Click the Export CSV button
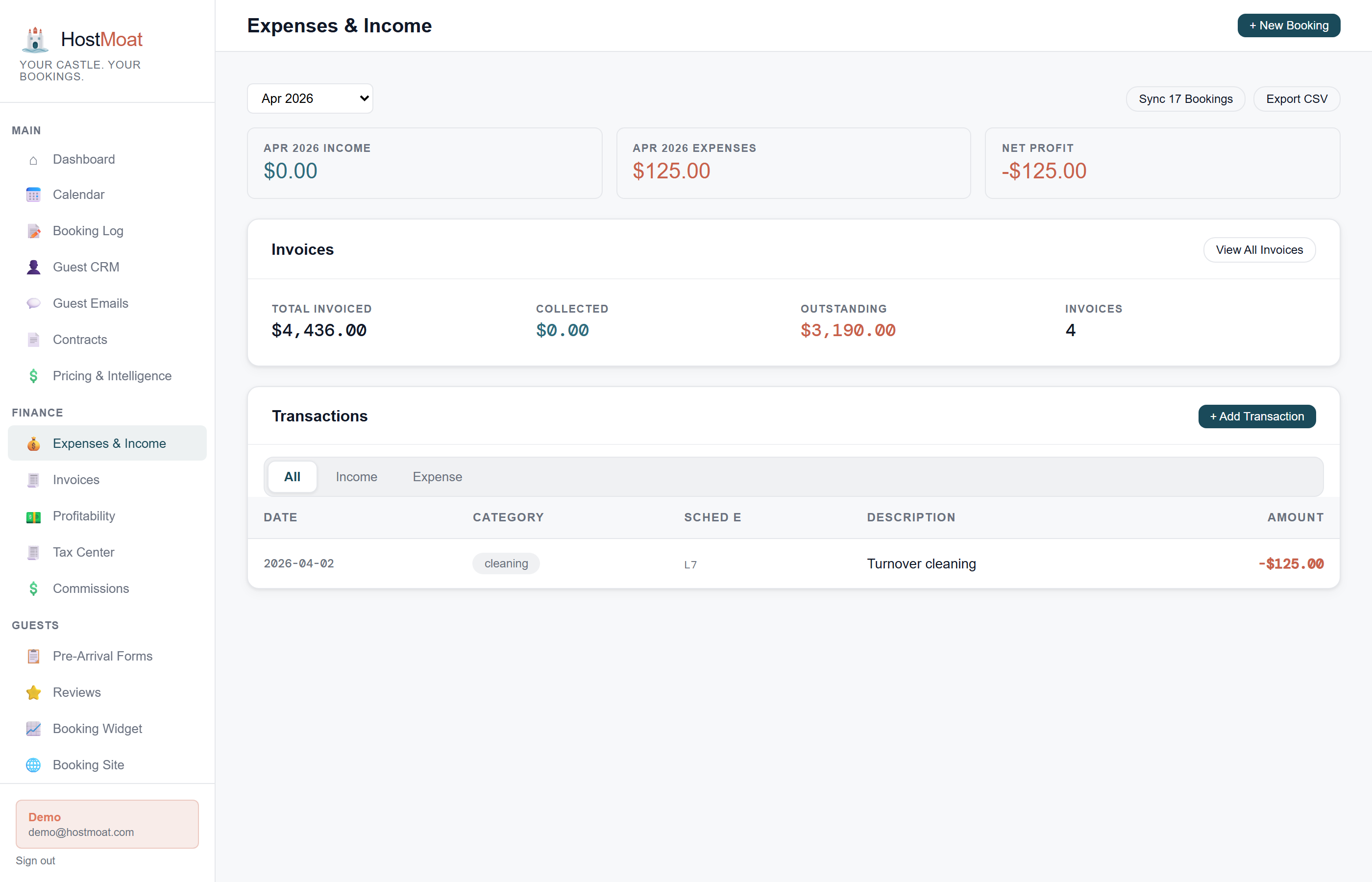This screenshot has height=882, width=1372. [1297, 99]
